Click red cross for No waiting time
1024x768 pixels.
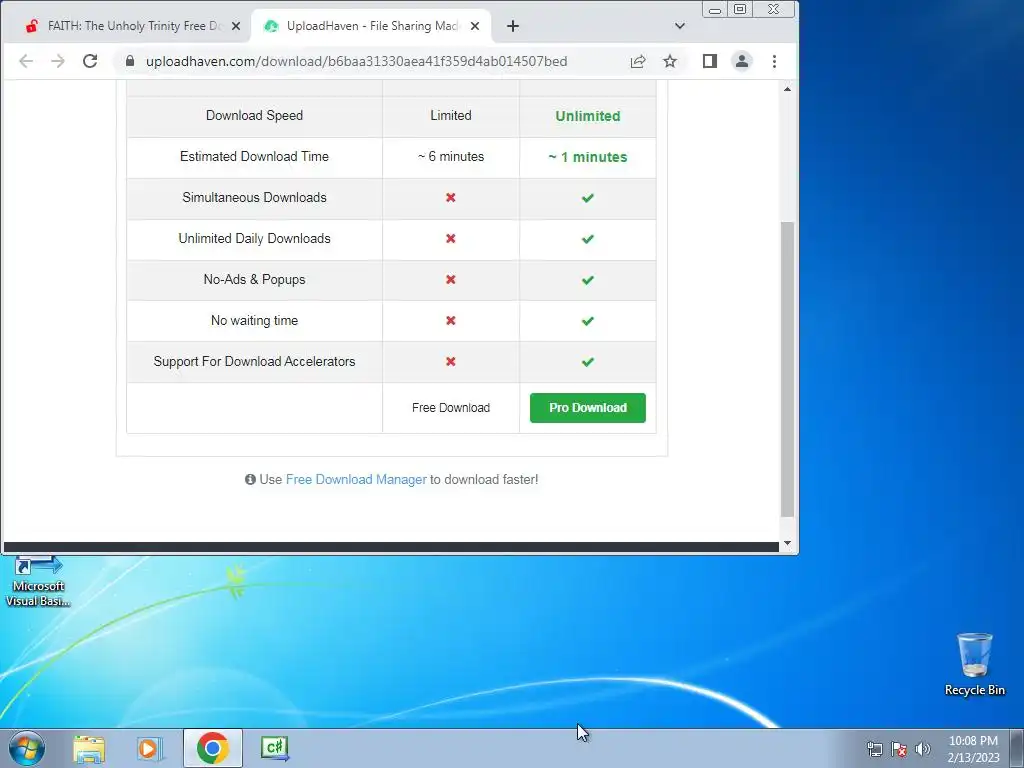[x=451, y=321]
